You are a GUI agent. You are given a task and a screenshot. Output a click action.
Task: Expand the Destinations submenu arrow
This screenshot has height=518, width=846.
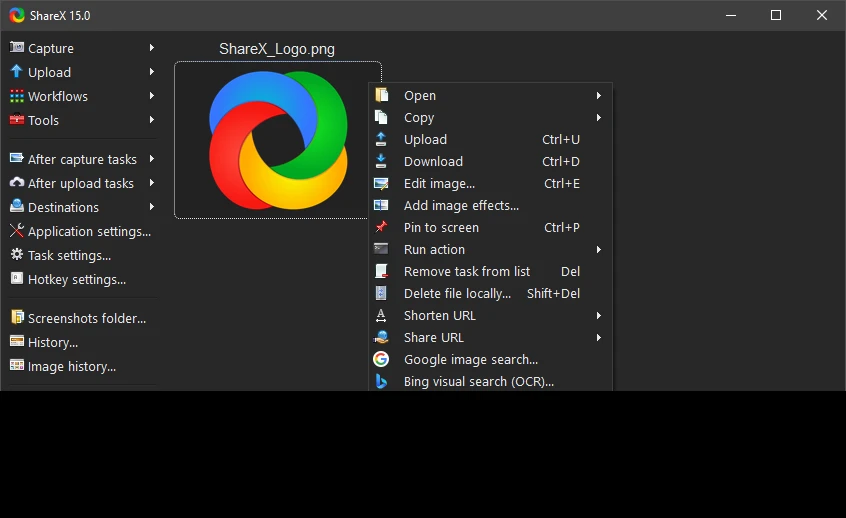(152, 207)
